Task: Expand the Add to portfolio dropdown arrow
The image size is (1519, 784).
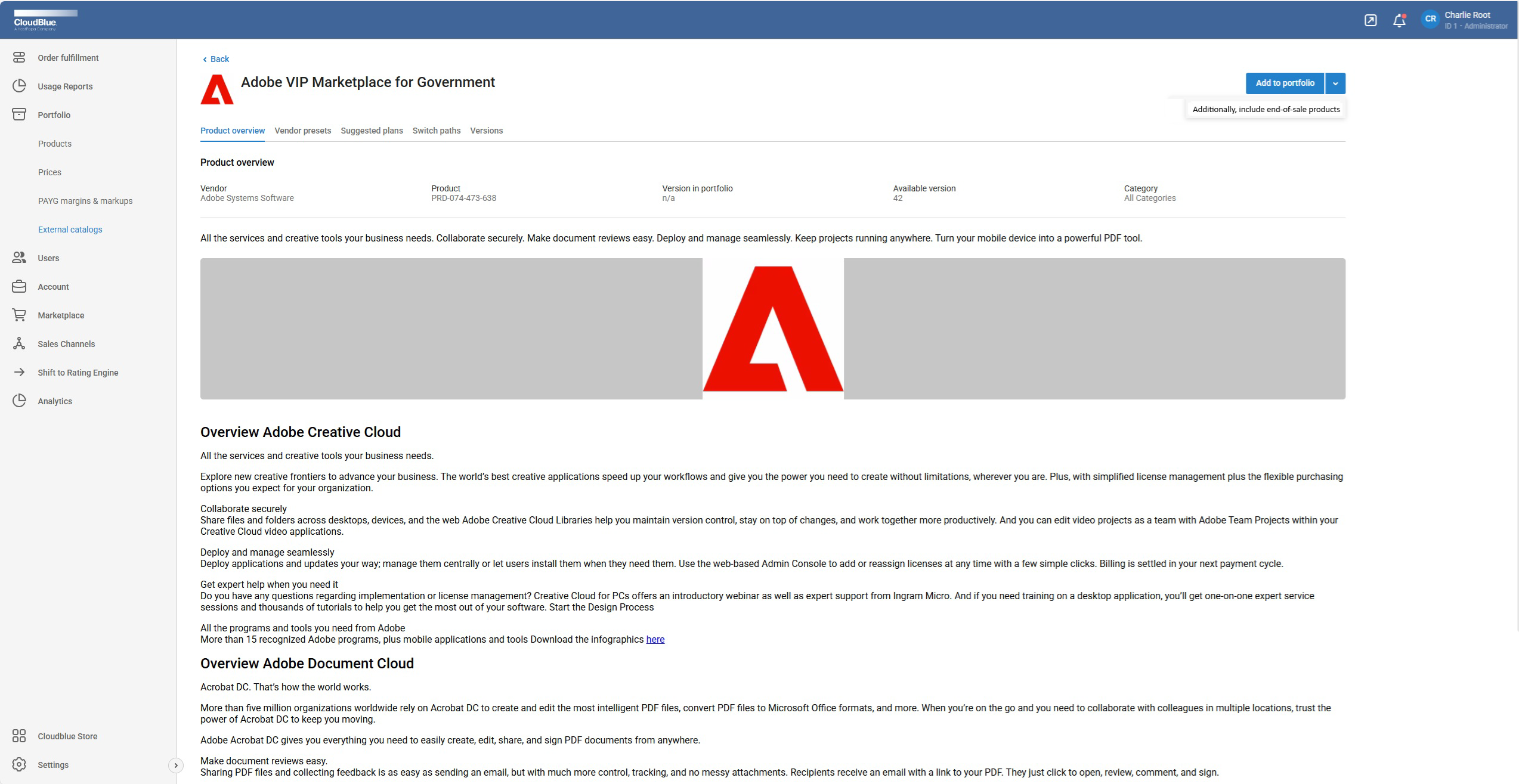Action: coord(1335,83)
